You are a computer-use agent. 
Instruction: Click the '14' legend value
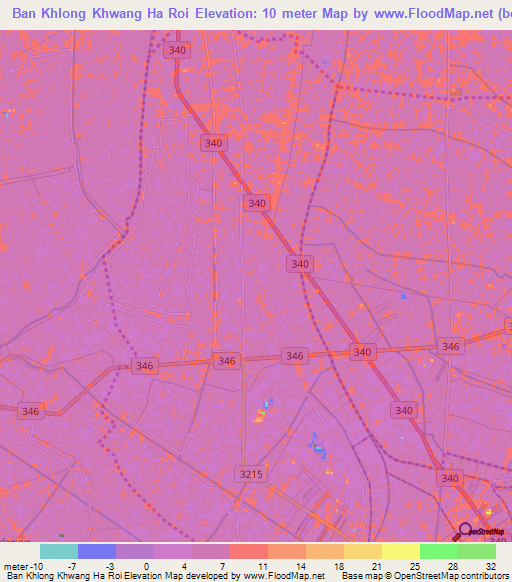coord(301,567)
